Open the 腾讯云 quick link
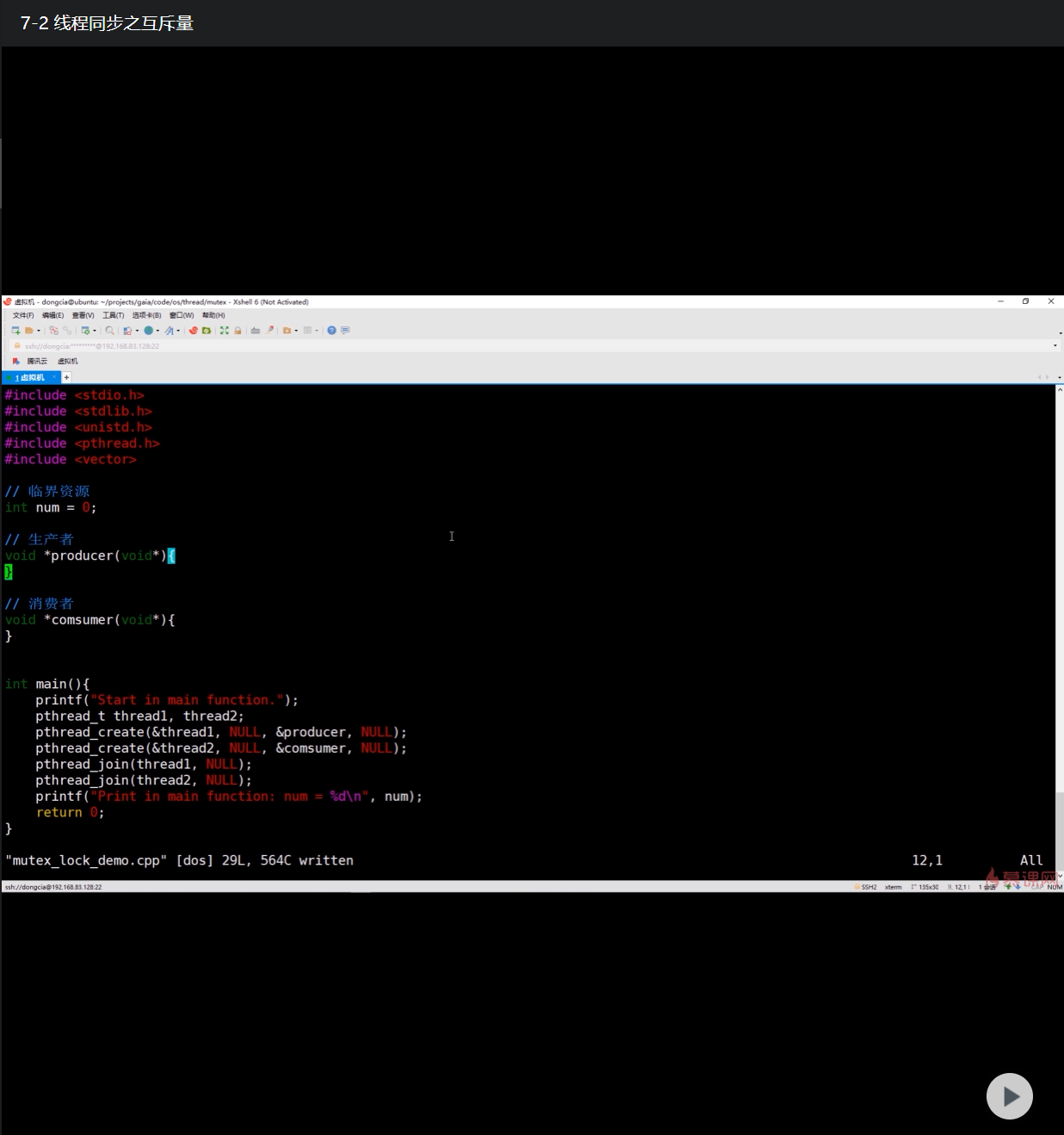Image resolution: width=1064 pixels, height=1135 pixels. [x=37, y=362]
